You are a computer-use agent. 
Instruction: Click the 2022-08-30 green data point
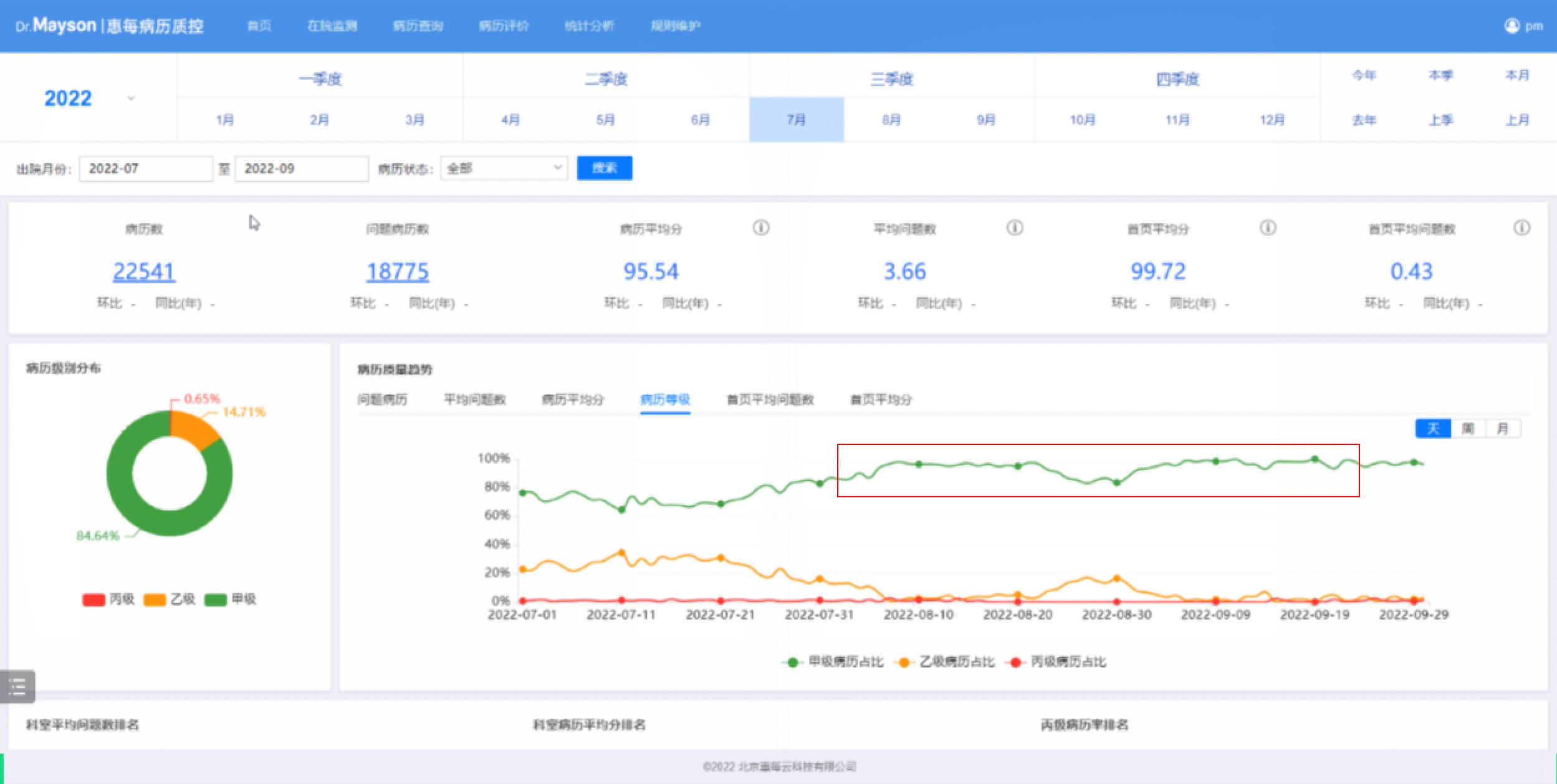point(1117,482)
